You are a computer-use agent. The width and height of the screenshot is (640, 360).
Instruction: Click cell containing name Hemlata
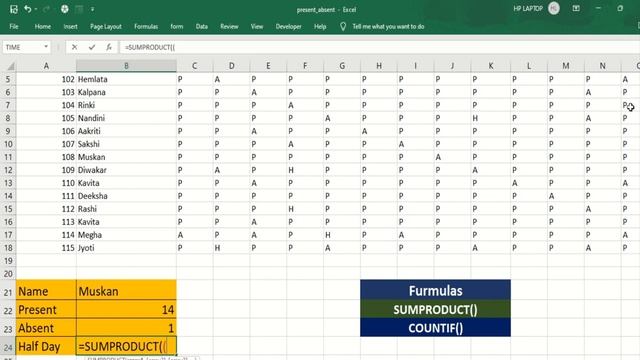coord(126,79)
